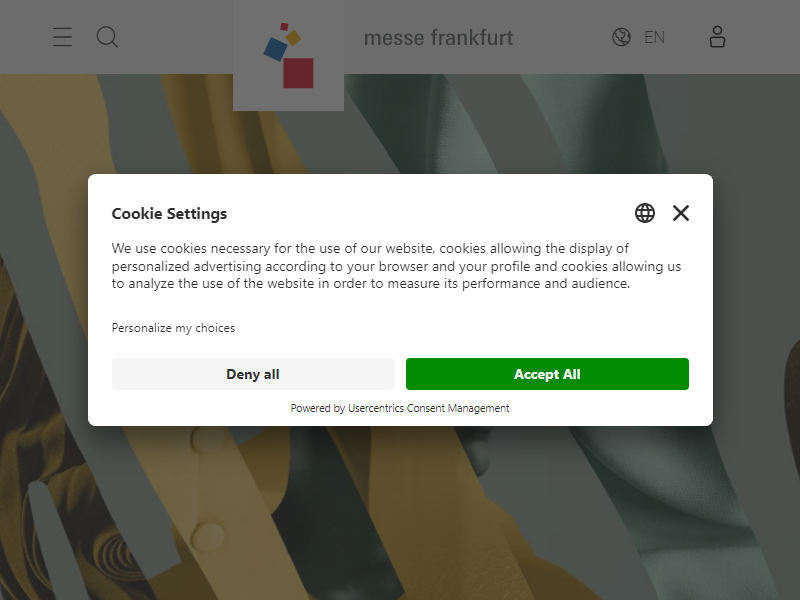
Task: Click the globe icon beside EN
Action: pos(621,37)
